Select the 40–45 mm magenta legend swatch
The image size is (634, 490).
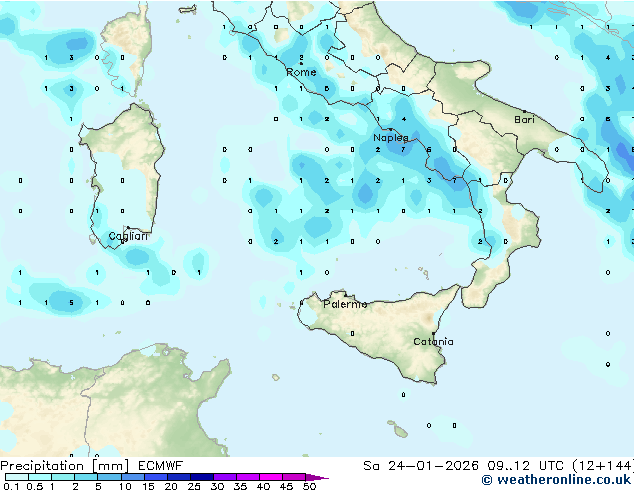tap(271, 477)
